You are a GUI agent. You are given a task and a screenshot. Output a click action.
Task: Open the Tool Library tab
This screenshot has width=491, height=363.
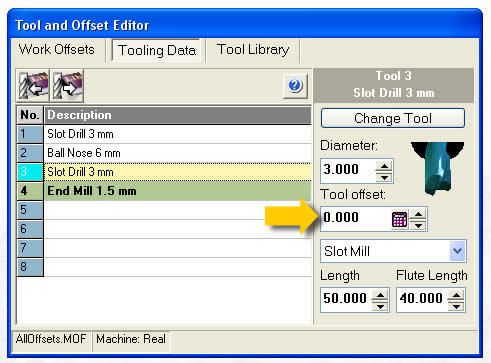[253, 50]
